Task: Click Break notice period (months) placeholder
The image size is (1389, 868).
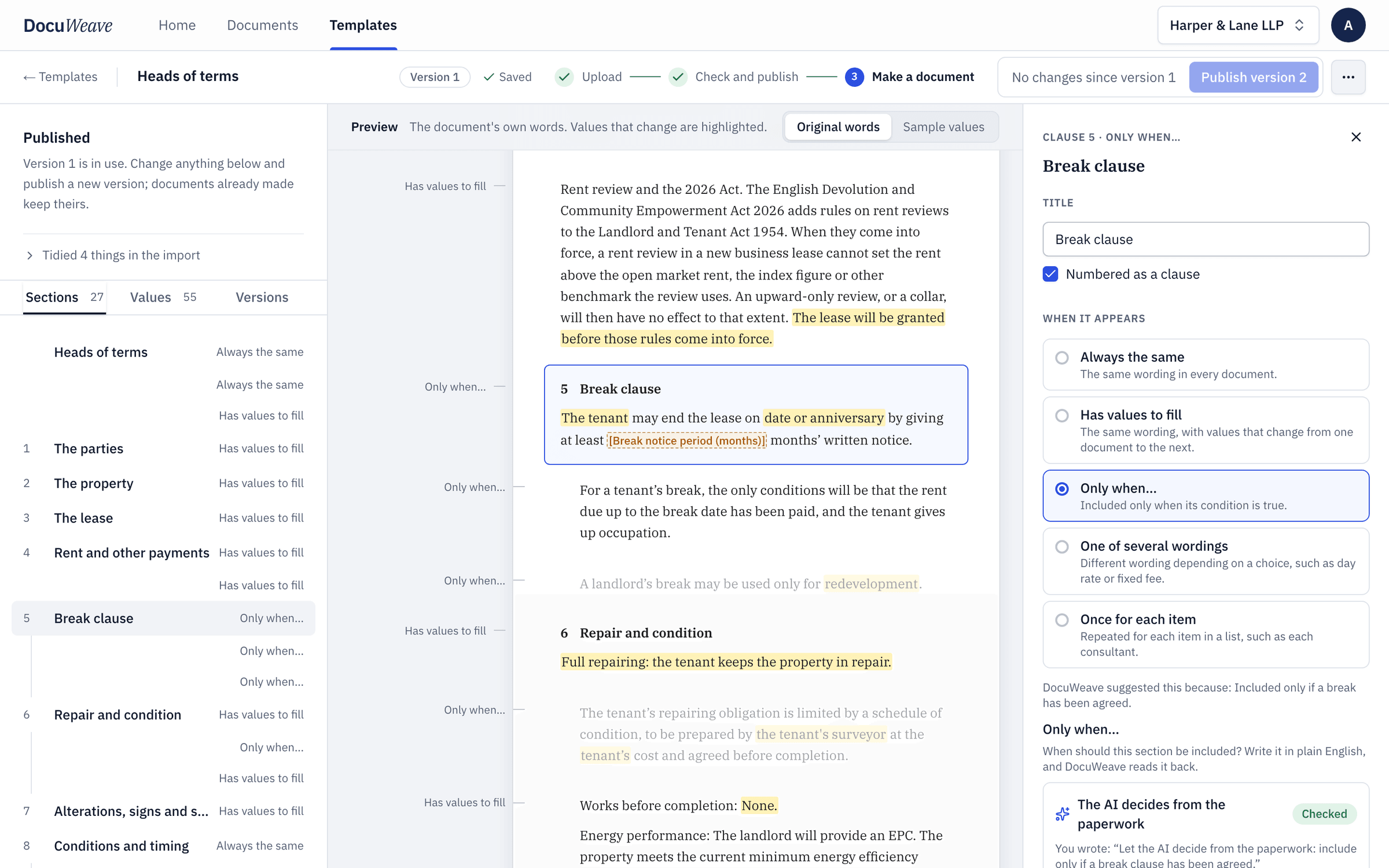Action: (686, 441)
